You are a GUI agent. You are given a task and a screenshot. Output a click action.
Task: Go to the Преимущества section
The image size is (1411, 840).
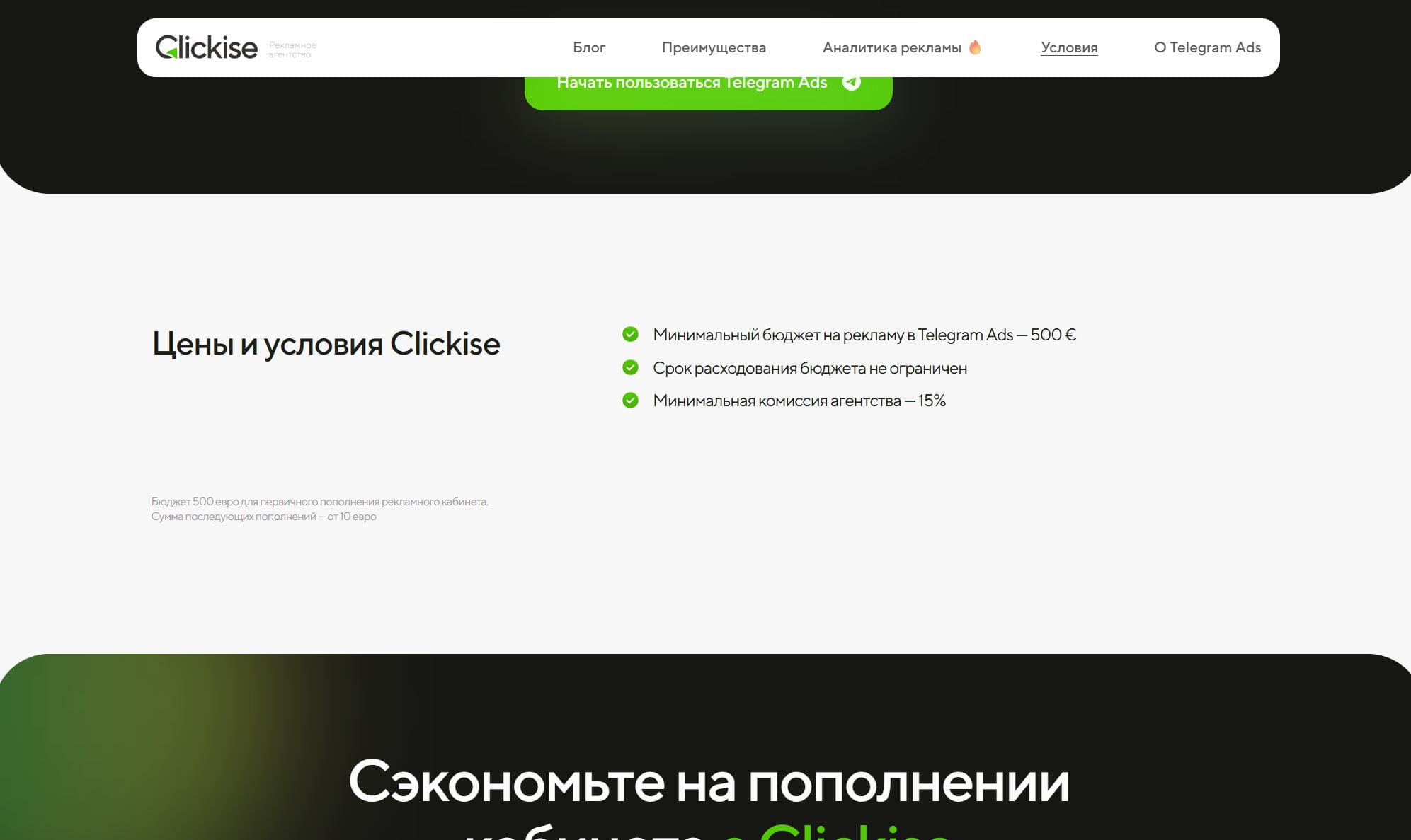714,47
